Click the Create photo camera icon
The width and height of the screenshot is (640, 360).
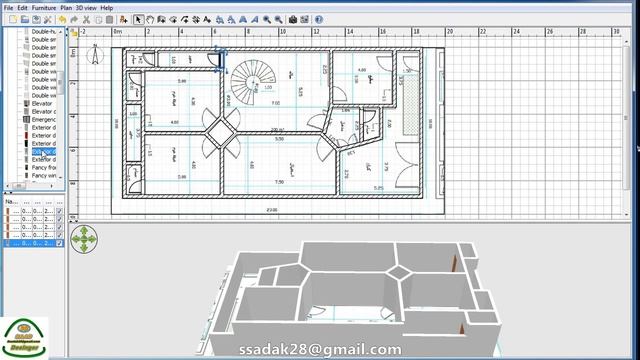293,20
